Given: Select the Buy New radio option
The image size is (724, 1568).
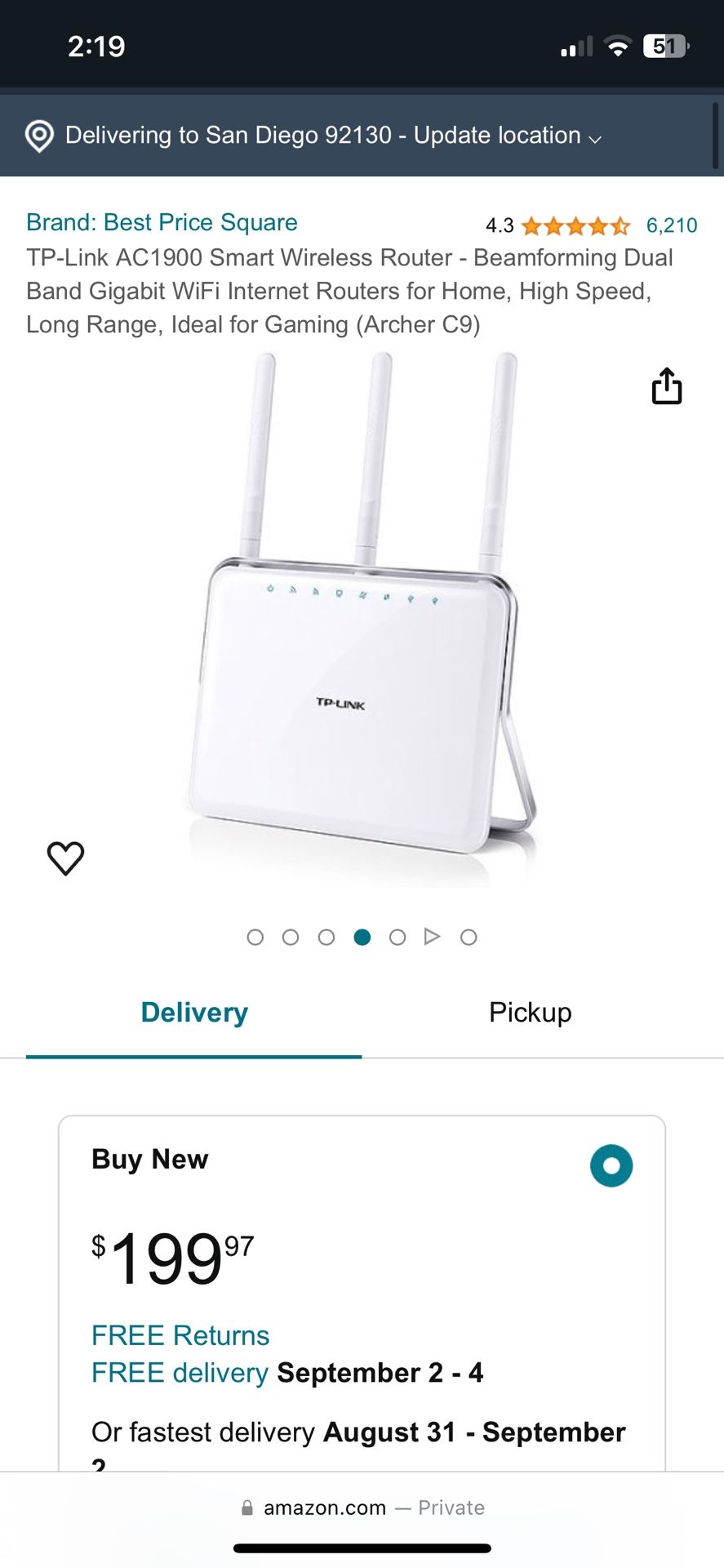Looking at the screenshot, I should (611, 1165).
